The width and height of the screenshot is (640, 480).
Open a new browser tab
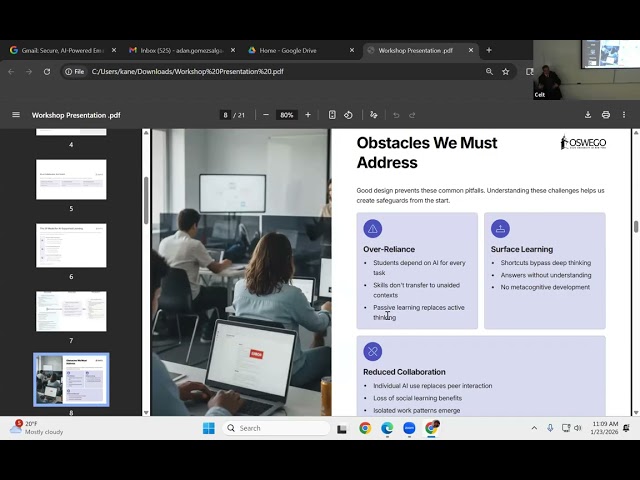[x=489, y=50]
